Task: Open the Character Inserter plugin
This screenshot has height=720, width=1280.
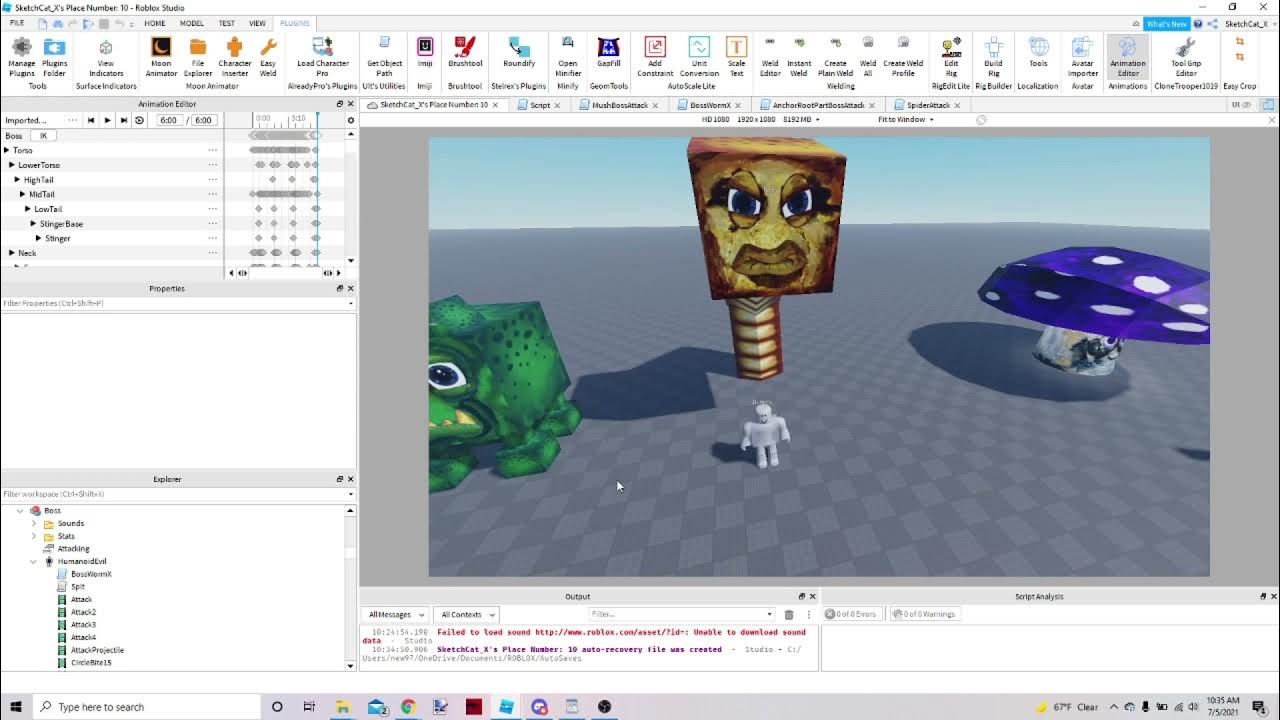Action: pyautogui.click(x=235, y=57)
